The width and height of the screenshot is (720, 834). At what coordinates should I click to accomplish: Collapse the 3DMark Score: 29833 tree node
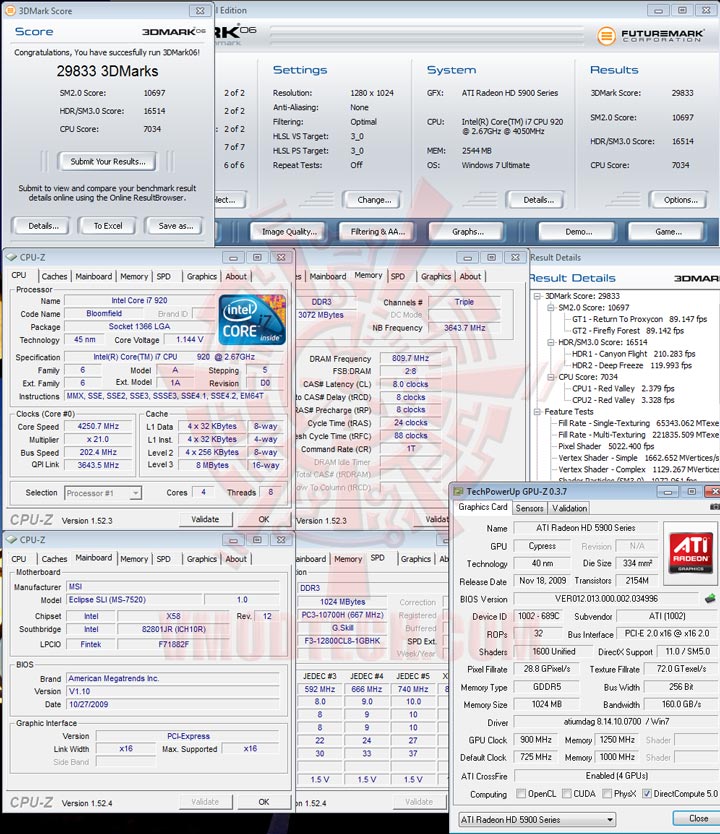click(x=537, y=296)
